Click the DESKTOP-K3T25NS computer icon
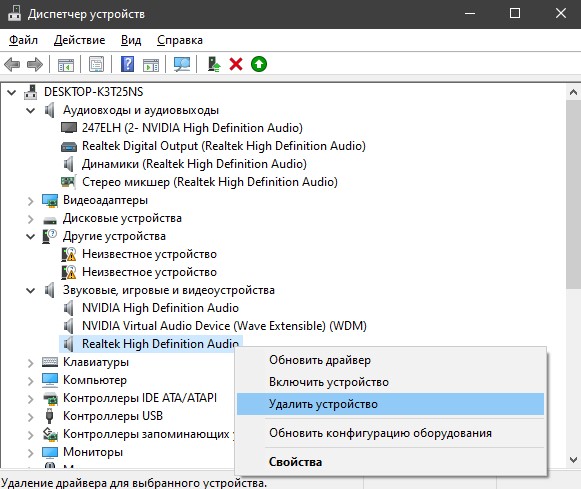Viewport: 581px width, 489px height. click(30, 92)
